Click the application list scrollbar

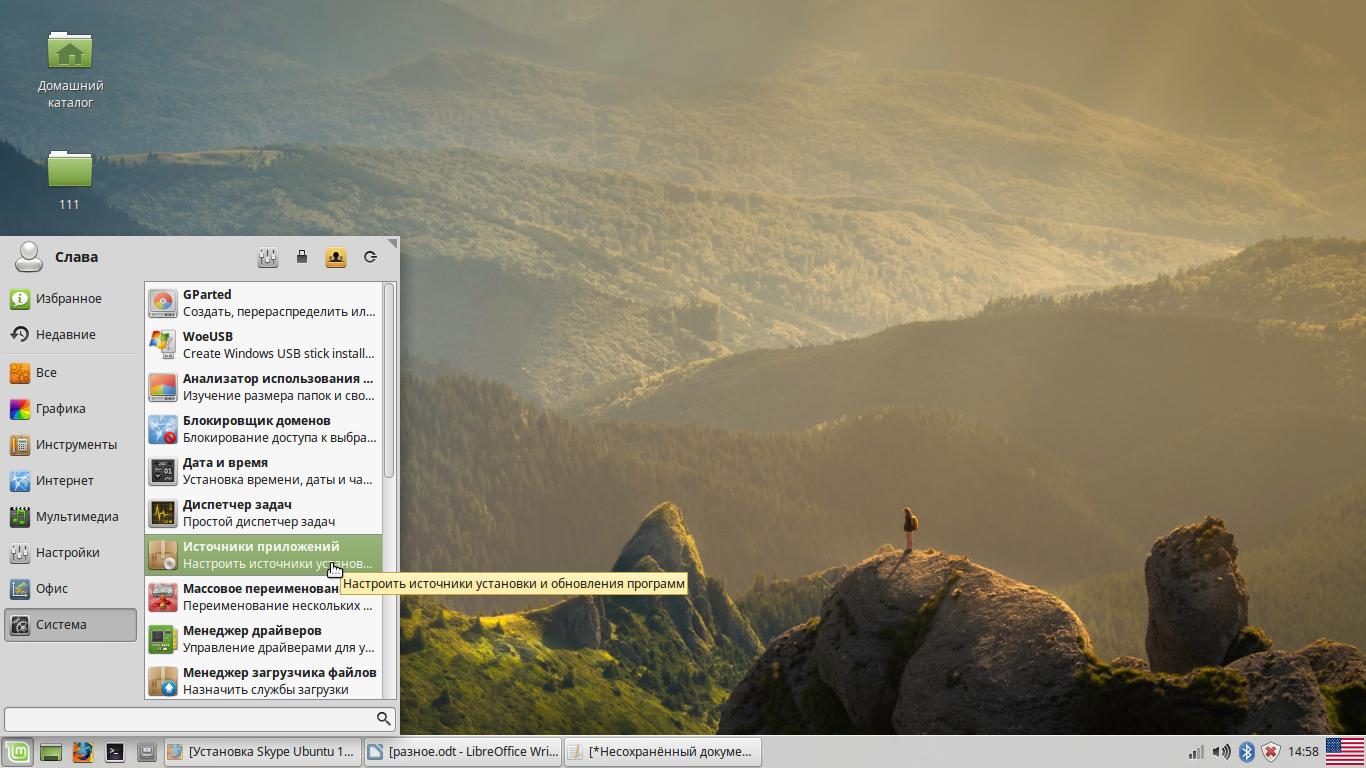tap(389, 380)
